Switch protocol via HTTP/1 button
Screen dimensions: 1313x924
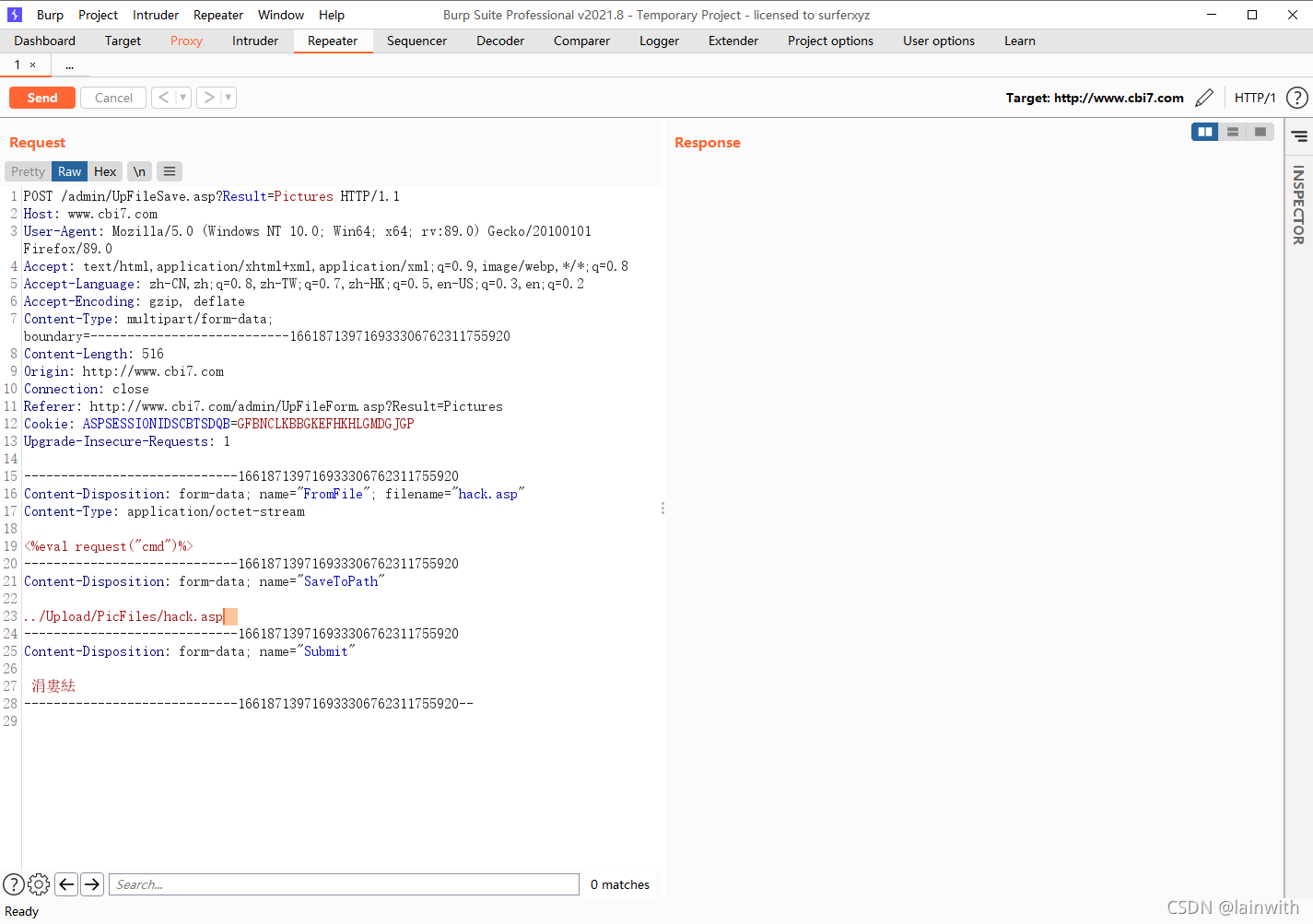[1255, 98]
